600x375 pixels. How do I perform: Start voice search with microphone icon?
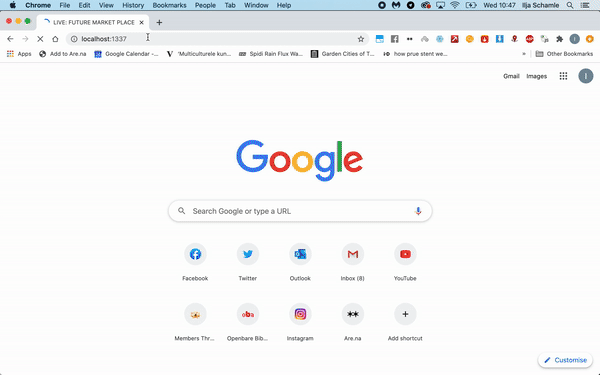click(x=418, y=211)
